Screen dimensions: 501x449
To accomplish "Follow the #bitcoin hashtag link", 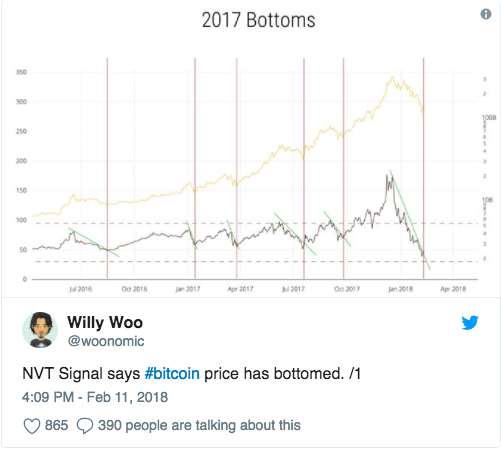I will point(172,373).
